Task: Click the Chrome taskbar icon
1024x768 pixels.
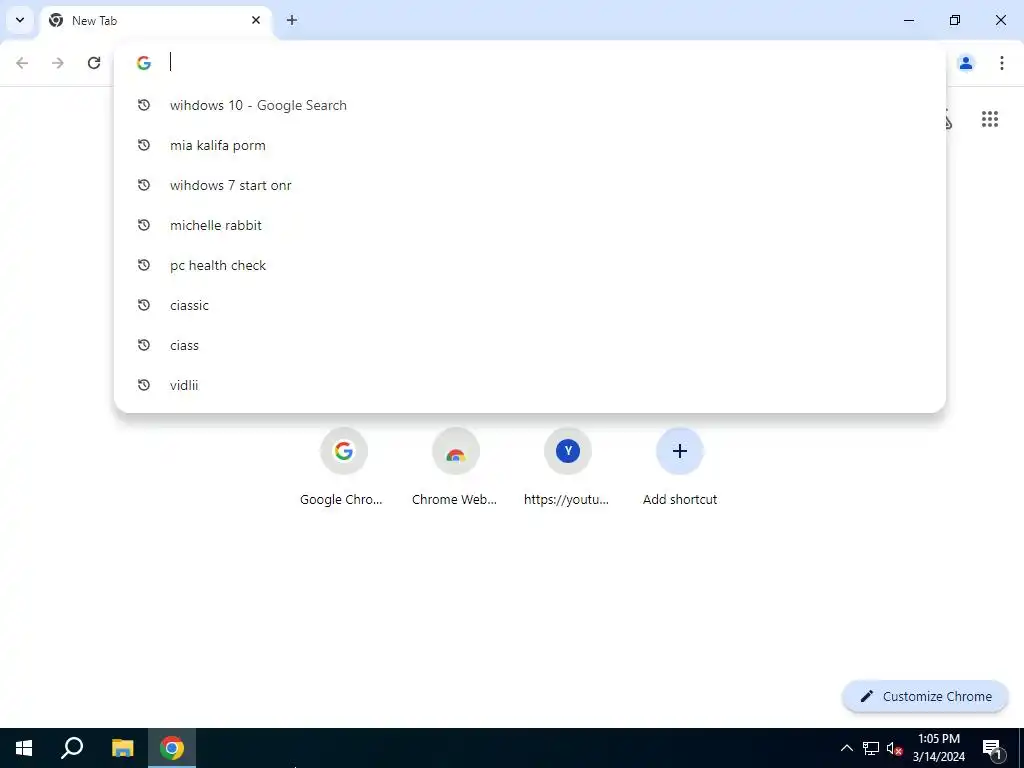Action: coord(172,748)
